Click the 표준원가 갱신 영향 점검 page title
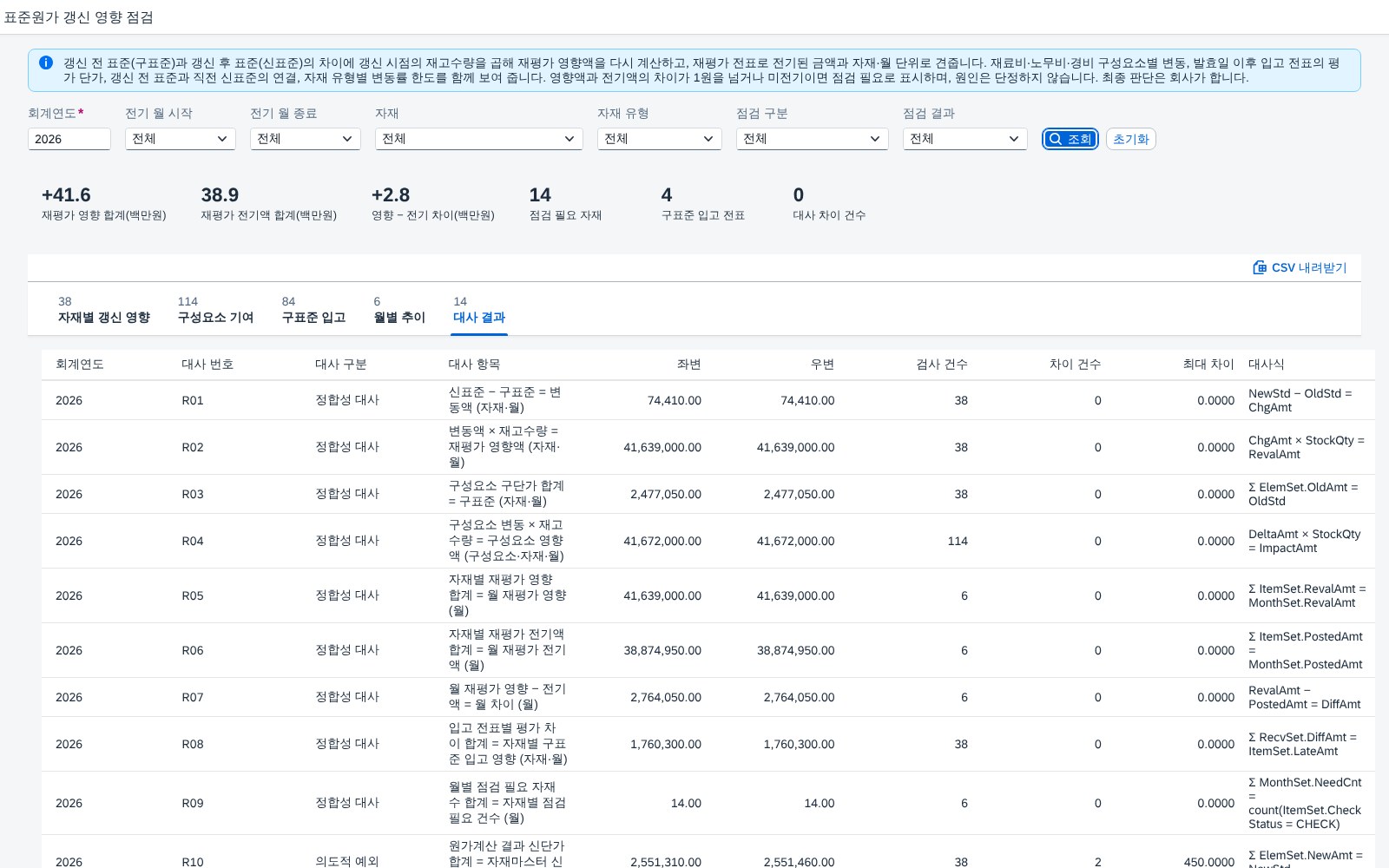Viewport: 1389px width, 868px height. point(78,17)
